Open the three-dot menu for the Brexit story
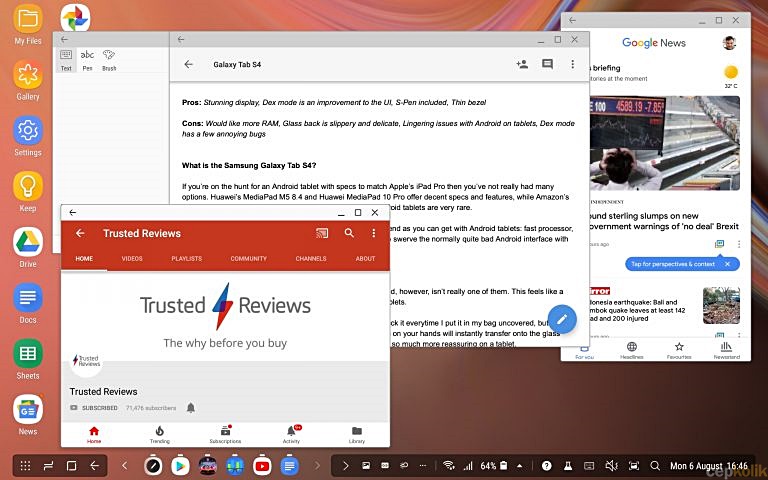This screenshot has height=480, width=768. click(739, 244)
